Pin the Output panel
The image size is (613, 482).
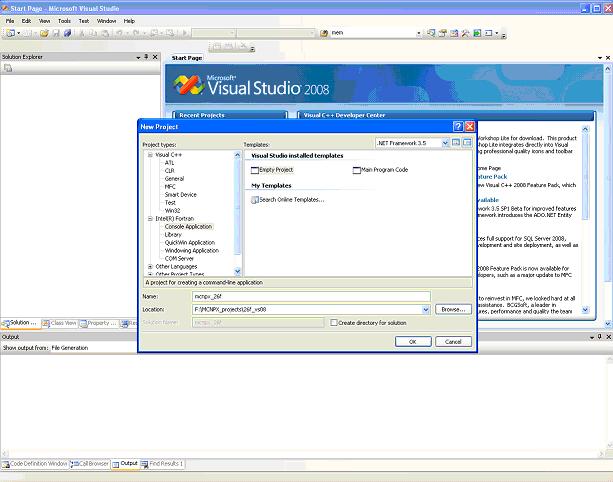(600, 337)
